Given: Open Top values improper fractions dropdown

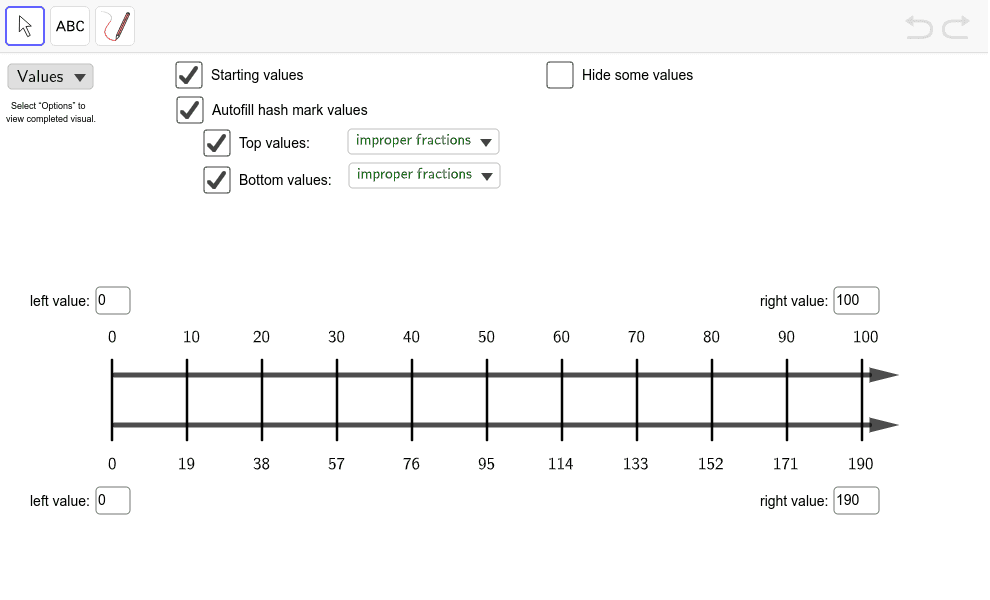Looking at the screenshot, I should coord(423,142).
